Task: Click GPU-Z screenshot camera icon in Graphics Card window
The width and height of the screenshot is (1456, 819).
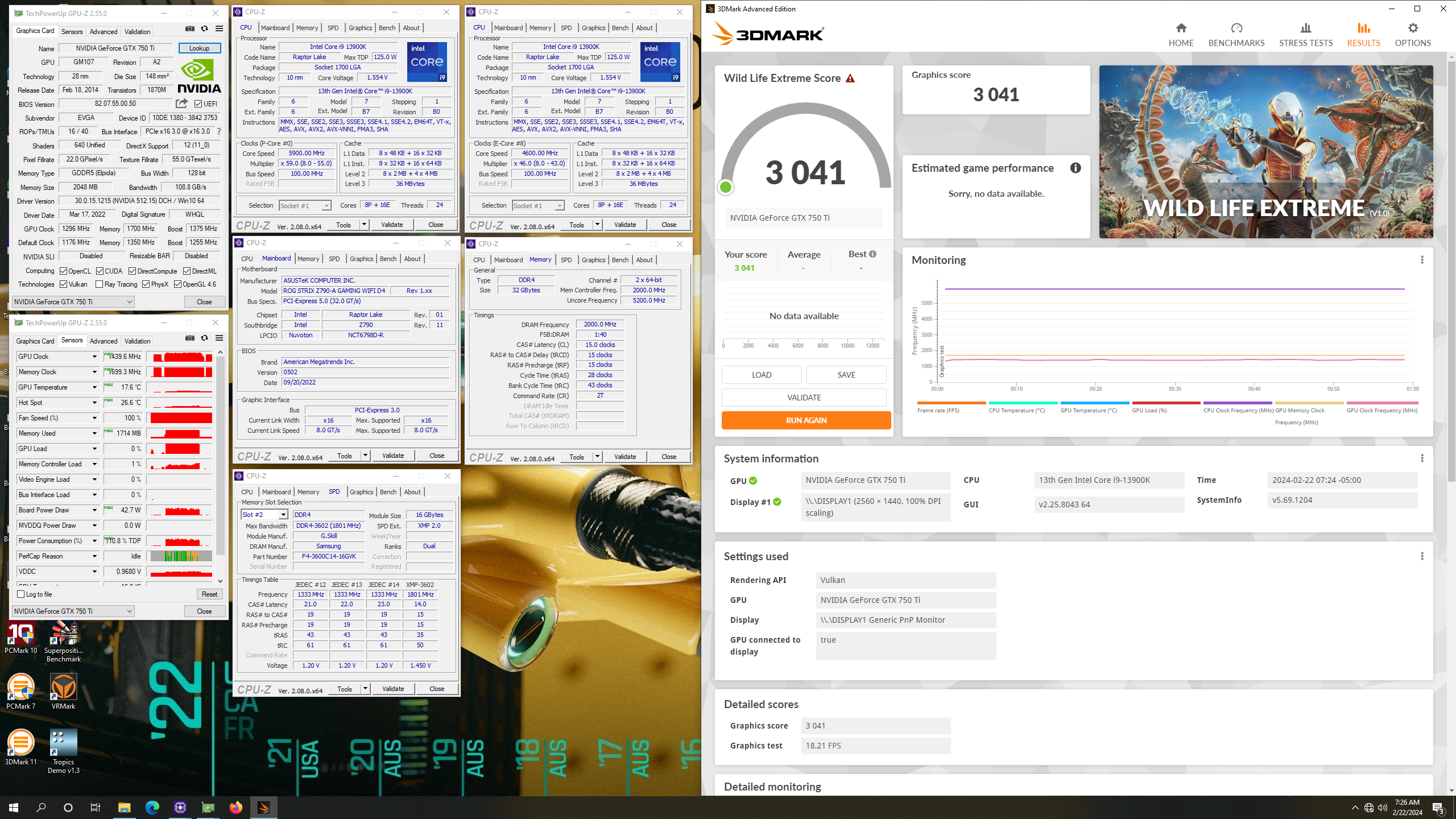Action: click(x=190, y=29)
